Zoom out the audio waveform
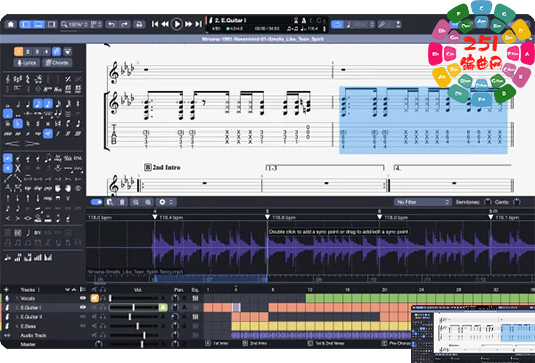 (x=136, y=202)
